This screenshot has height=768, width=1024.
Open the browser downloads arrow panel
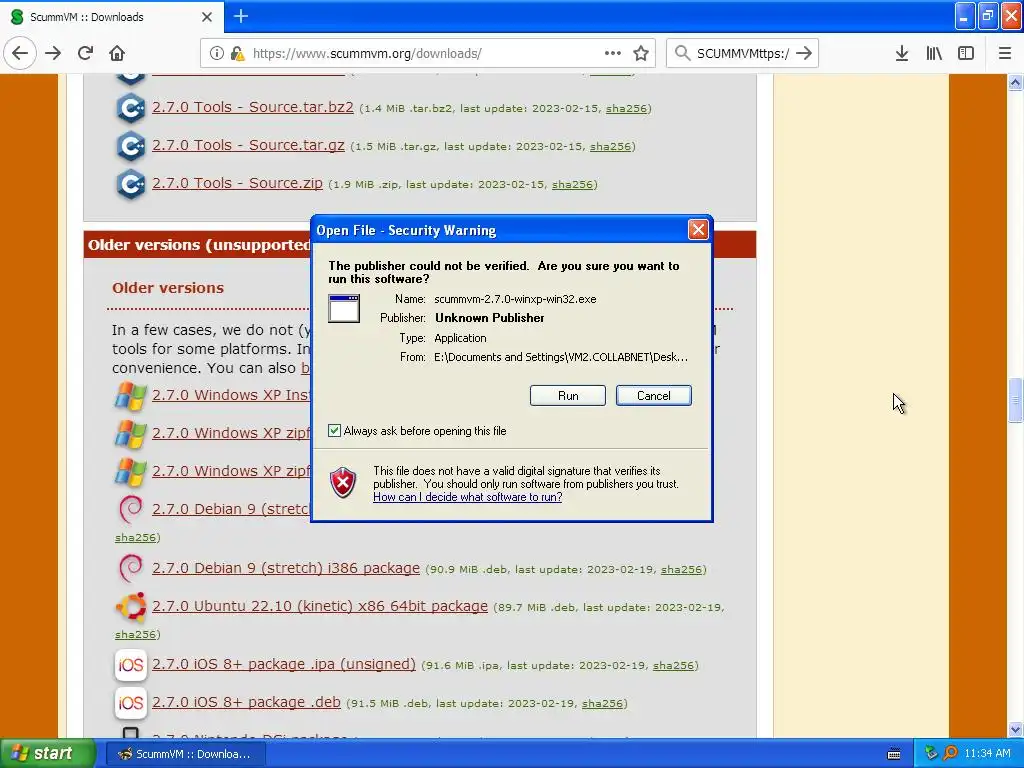pos(902,53)
